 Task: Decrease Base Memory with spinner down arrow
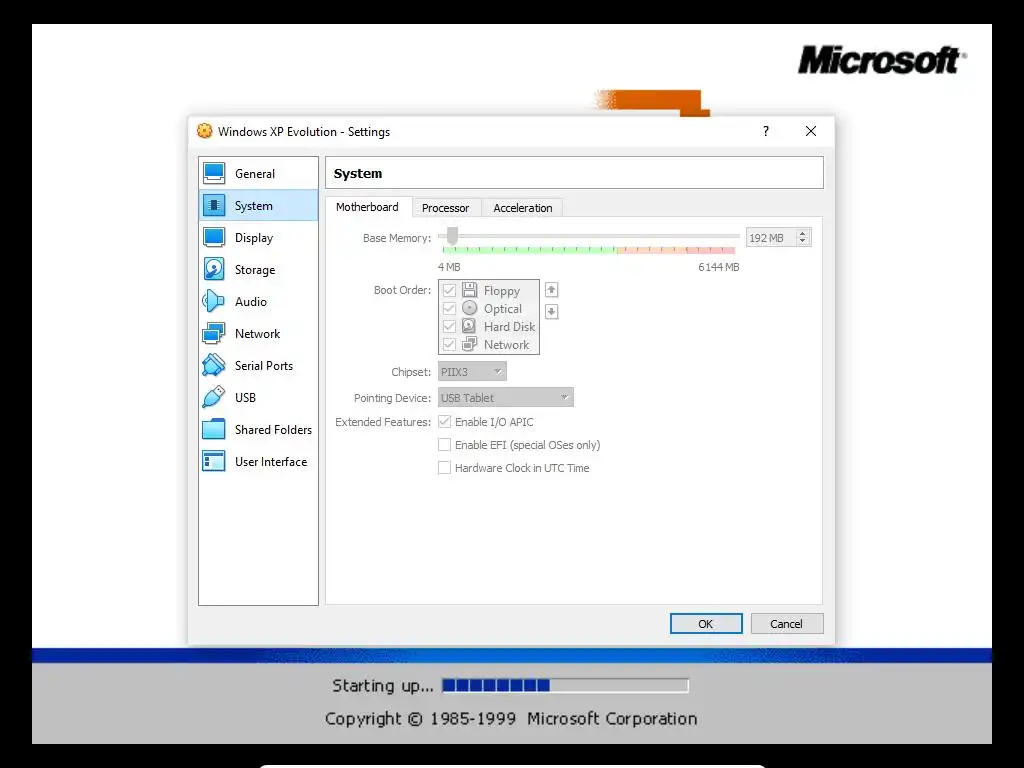pos(803,242)
